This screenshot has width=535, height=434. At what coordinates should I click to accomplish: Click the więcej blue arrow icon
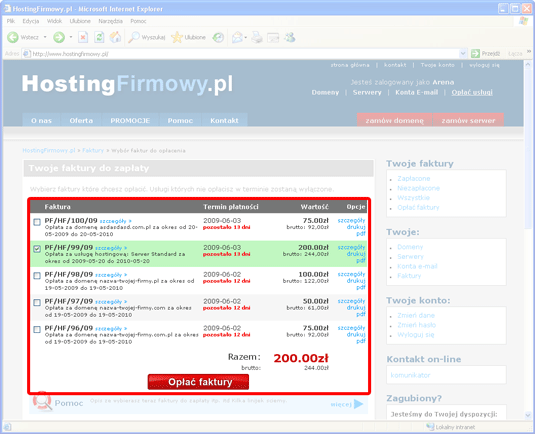point(358,404)
